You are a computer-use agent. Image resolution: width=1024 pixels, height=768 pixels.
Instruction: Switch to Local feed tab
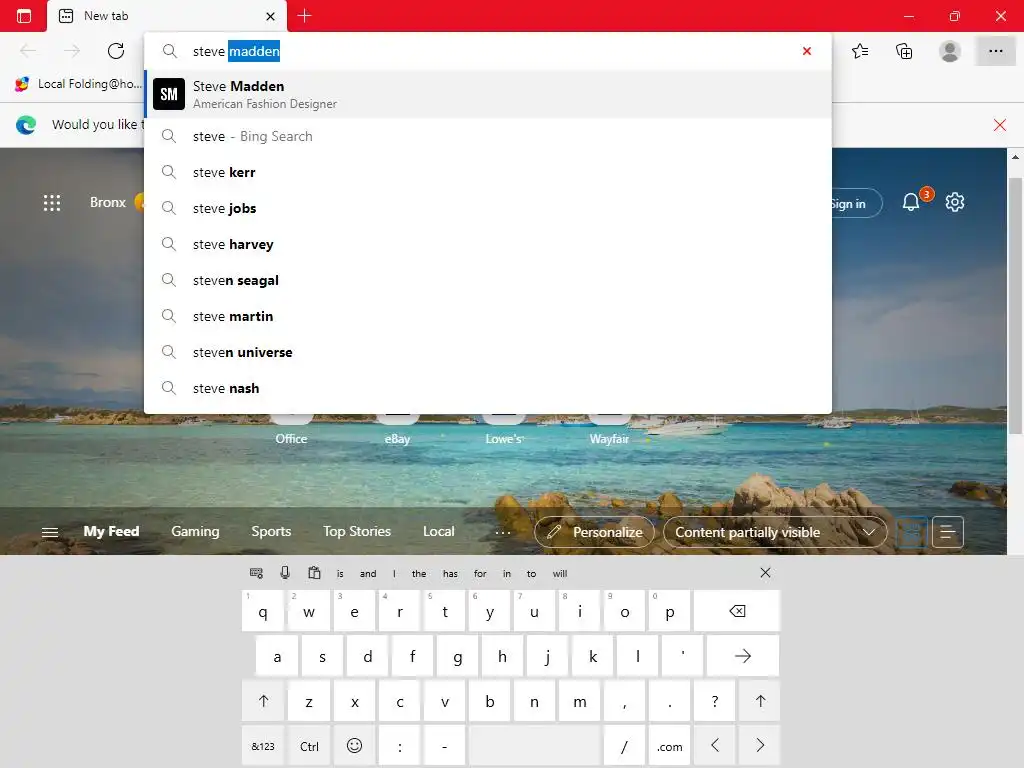(x=438, y=532)
